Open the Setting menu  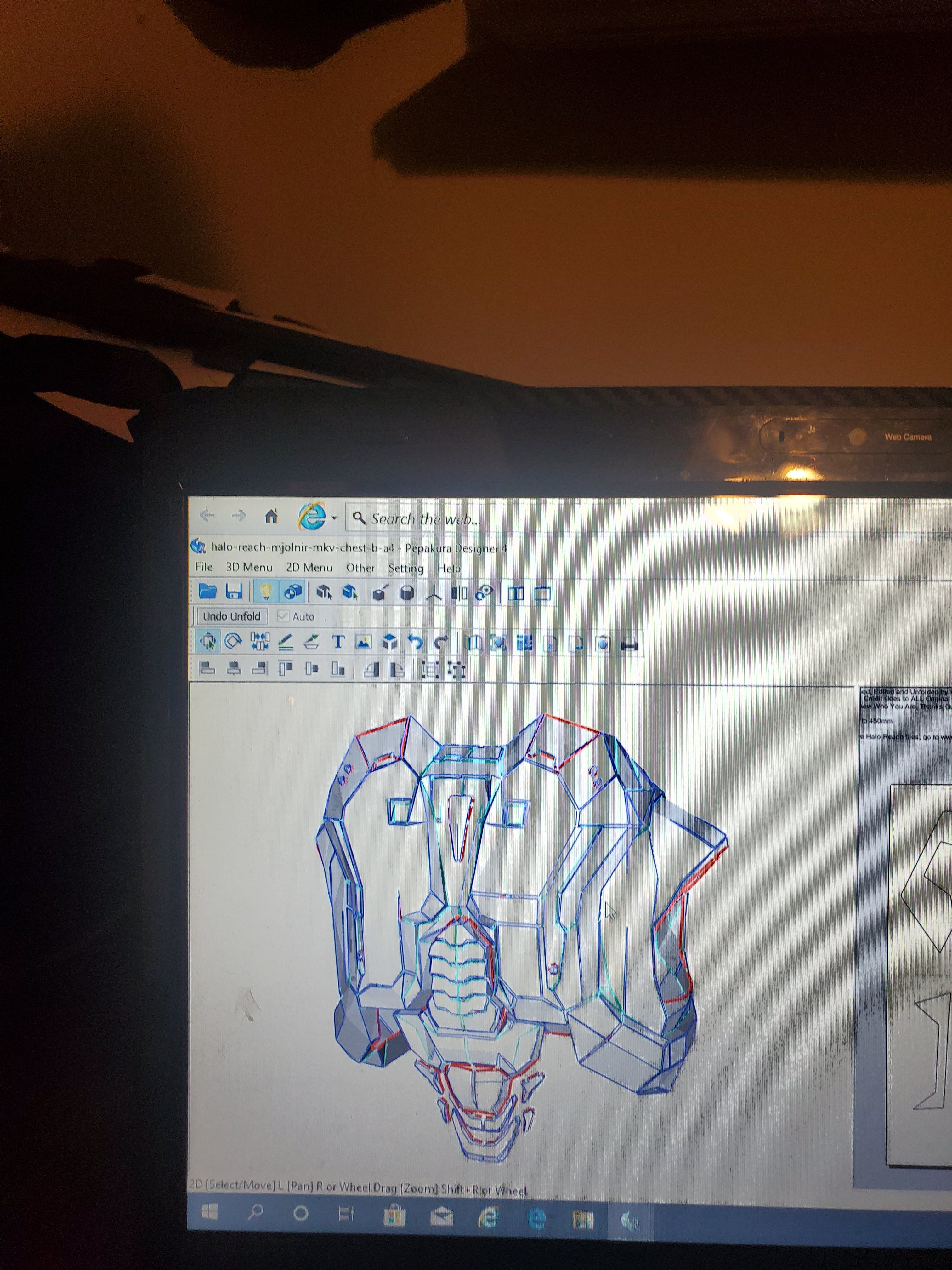[x=406, y=569]
